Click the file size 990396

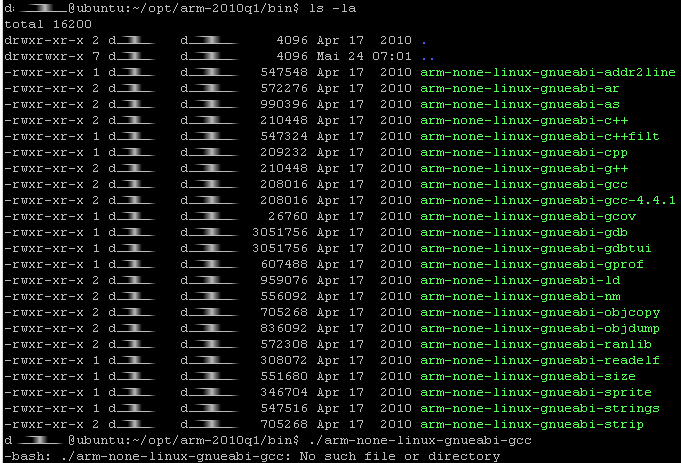(284, 104)
